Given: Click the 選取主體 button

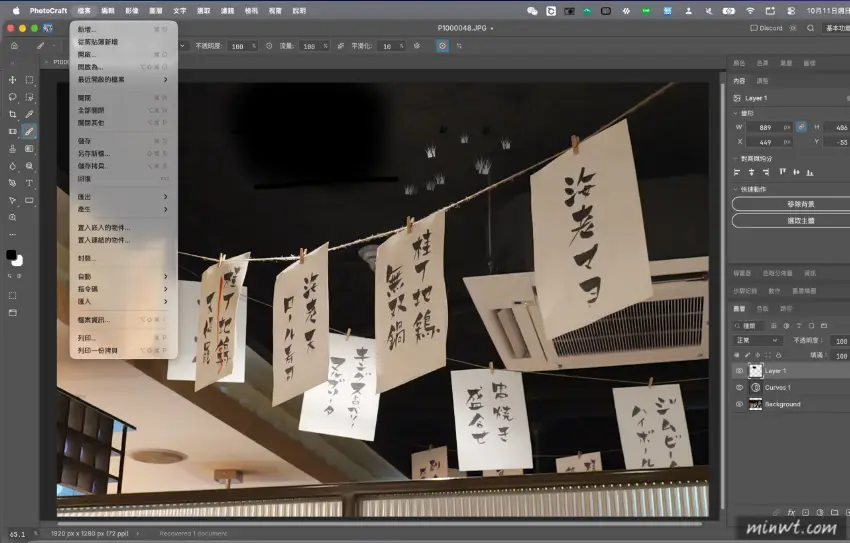Looking at the screenshot, I should pyautogui.click(x=791, y=221).
